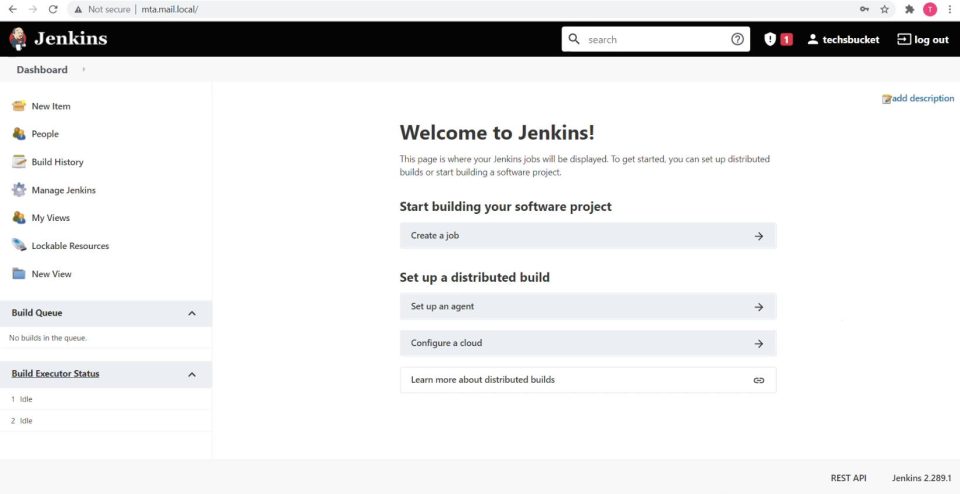
Task: Open My Views
Action: tap(51, 217)
